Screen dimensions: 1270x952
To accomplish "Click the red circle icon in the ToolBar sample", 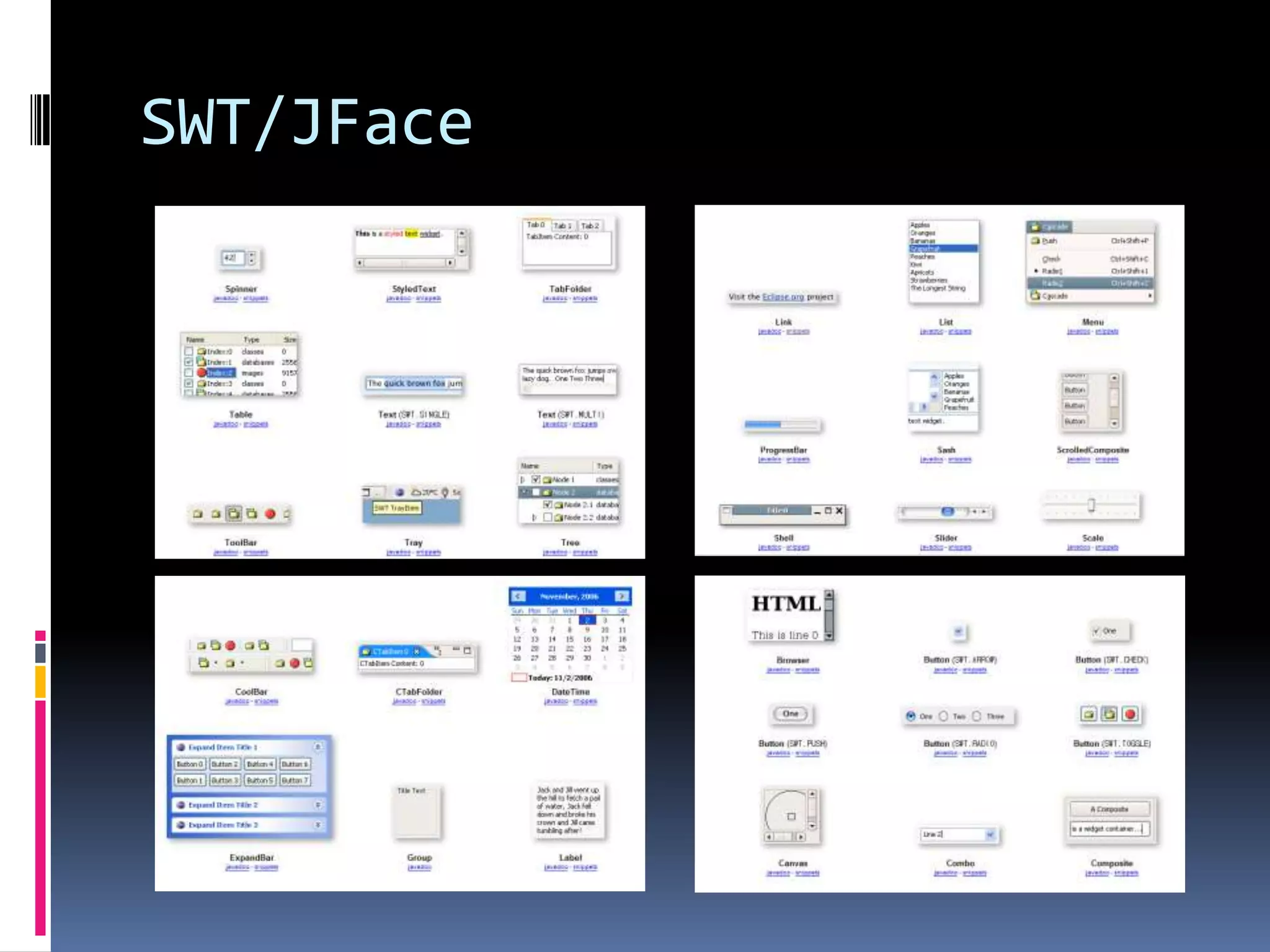I will point(270,514).
